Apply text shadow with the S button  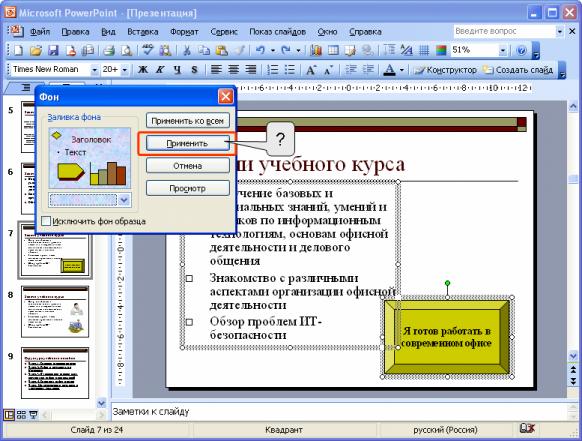(x=194, y=69)
